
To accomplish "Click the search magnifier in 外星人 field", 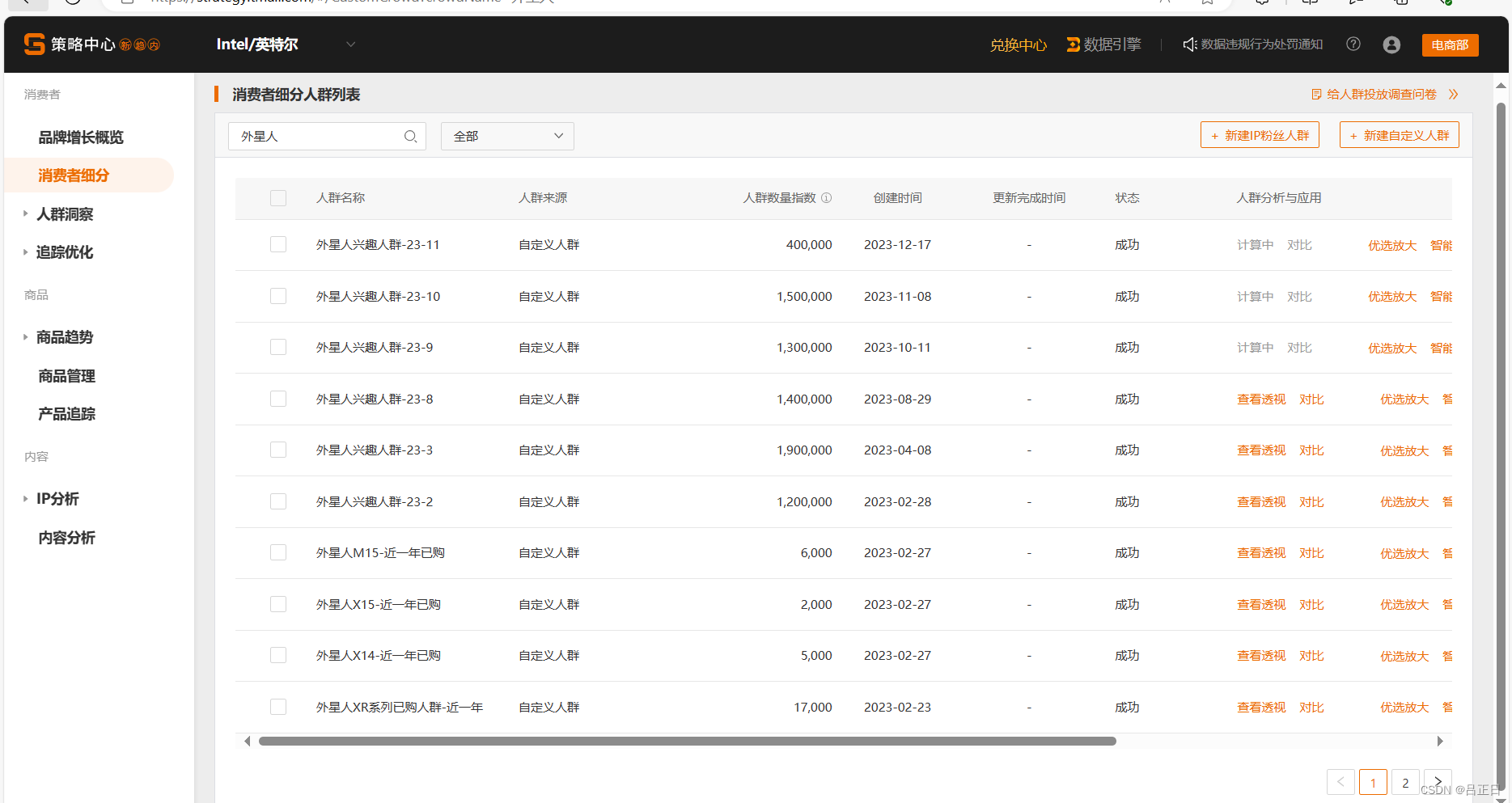I will pyautogui.click(x=410, y=137).
